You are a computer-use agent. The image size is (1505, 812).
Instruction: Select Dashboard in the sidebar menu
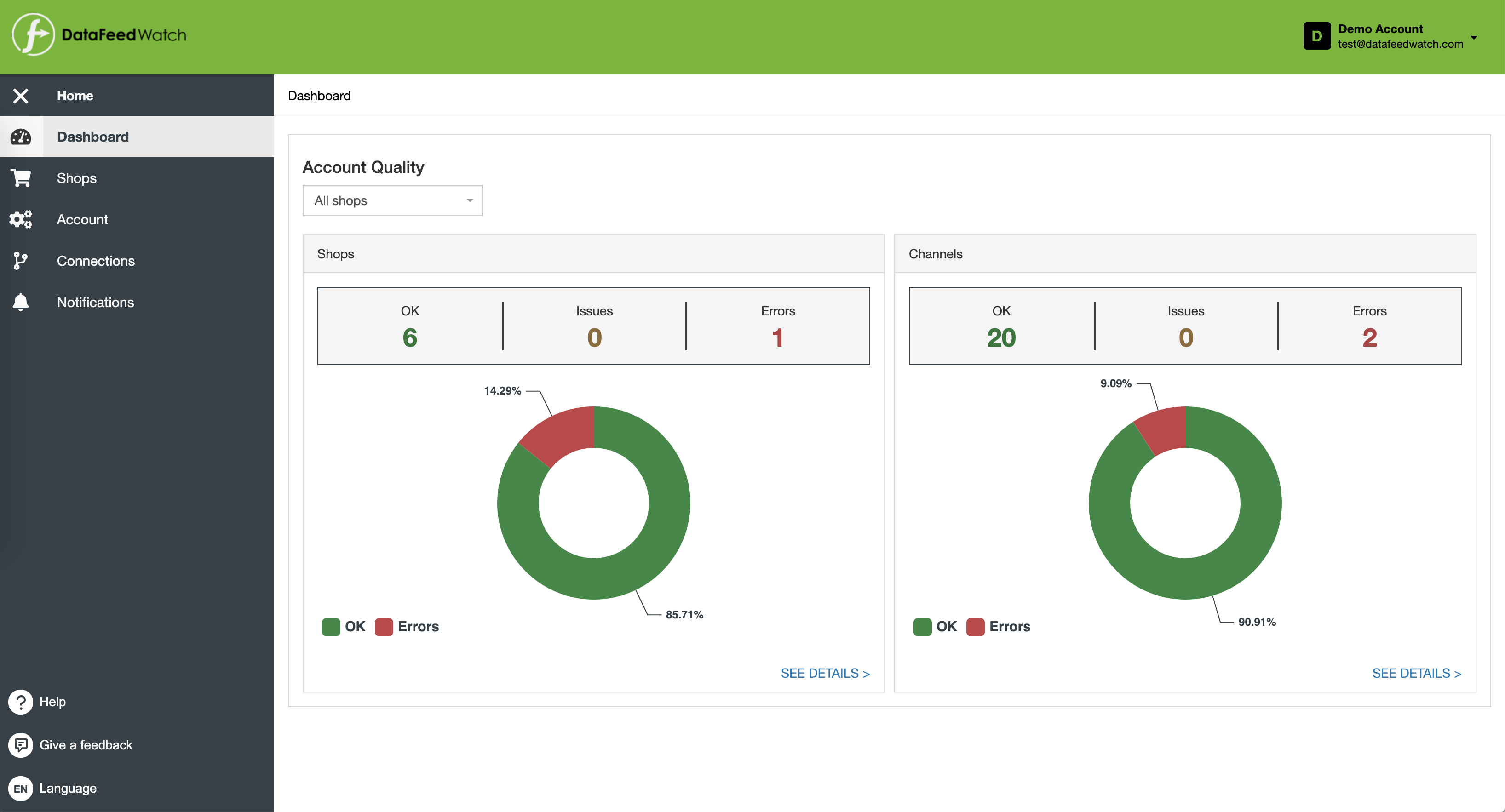pyautogui.click(x=93, y=137)
